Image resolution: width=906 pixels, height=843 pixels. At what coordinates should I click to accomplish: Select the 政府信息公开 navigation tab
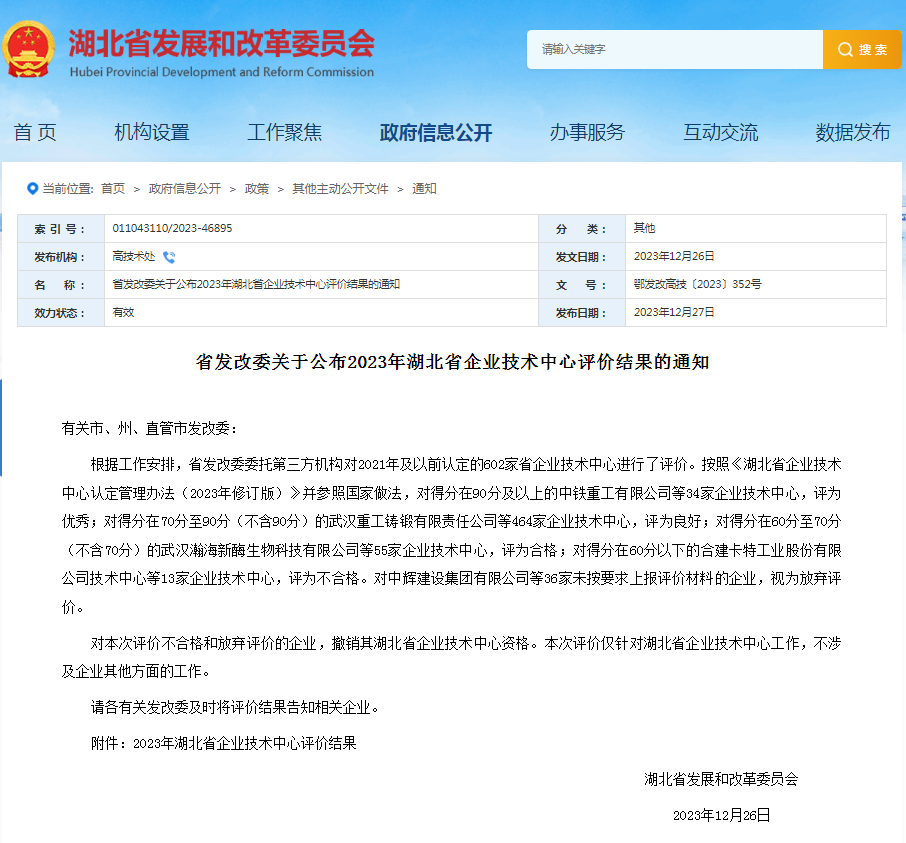point(436,132)
